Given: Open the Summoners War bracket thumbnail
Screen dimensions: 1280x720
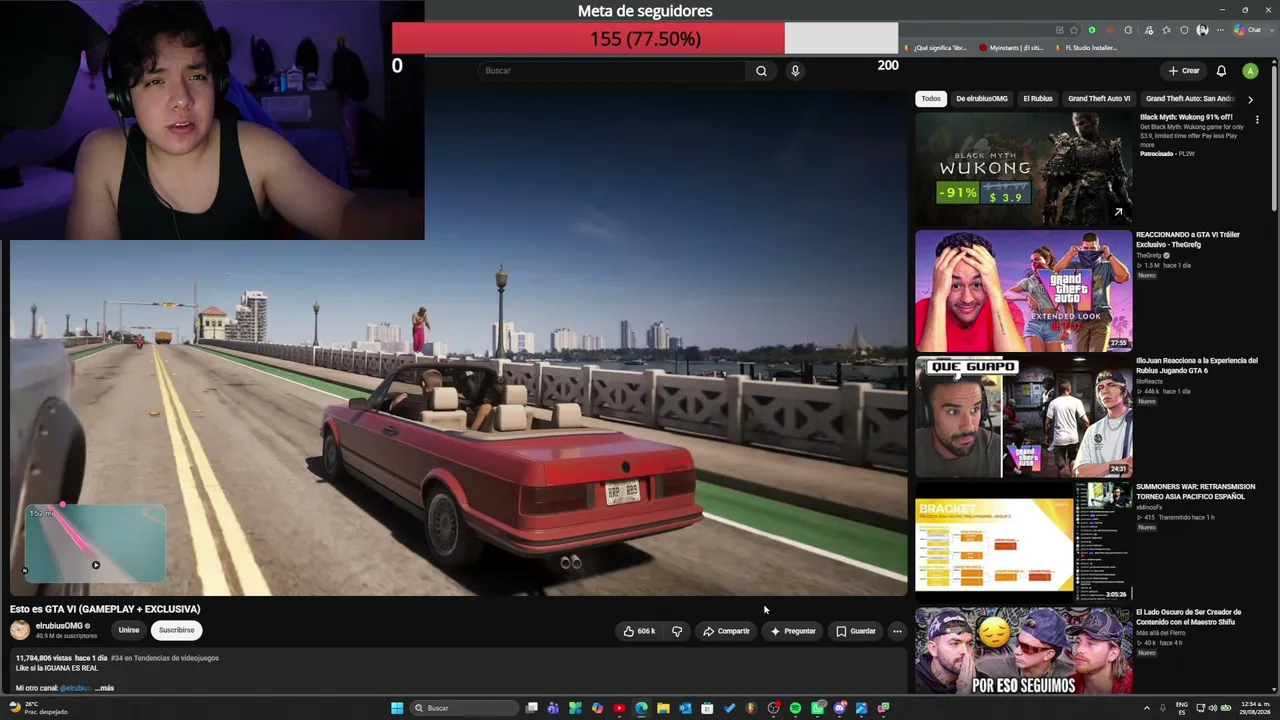Looking at the screenshot, I should pyautogui.click(x=1023, y=542).
